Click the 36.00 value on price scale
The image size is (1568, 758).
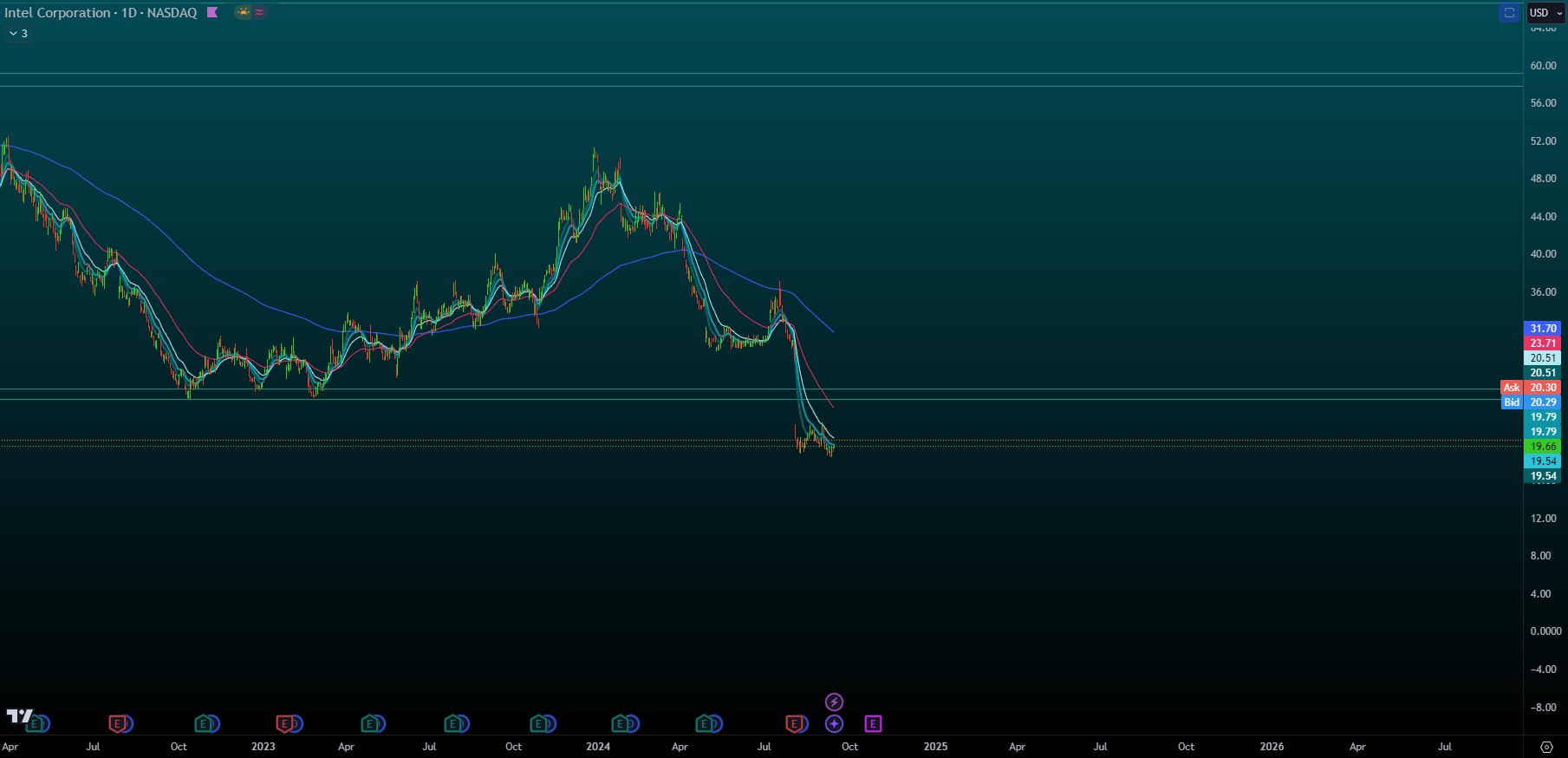[x=1543, y=292]
